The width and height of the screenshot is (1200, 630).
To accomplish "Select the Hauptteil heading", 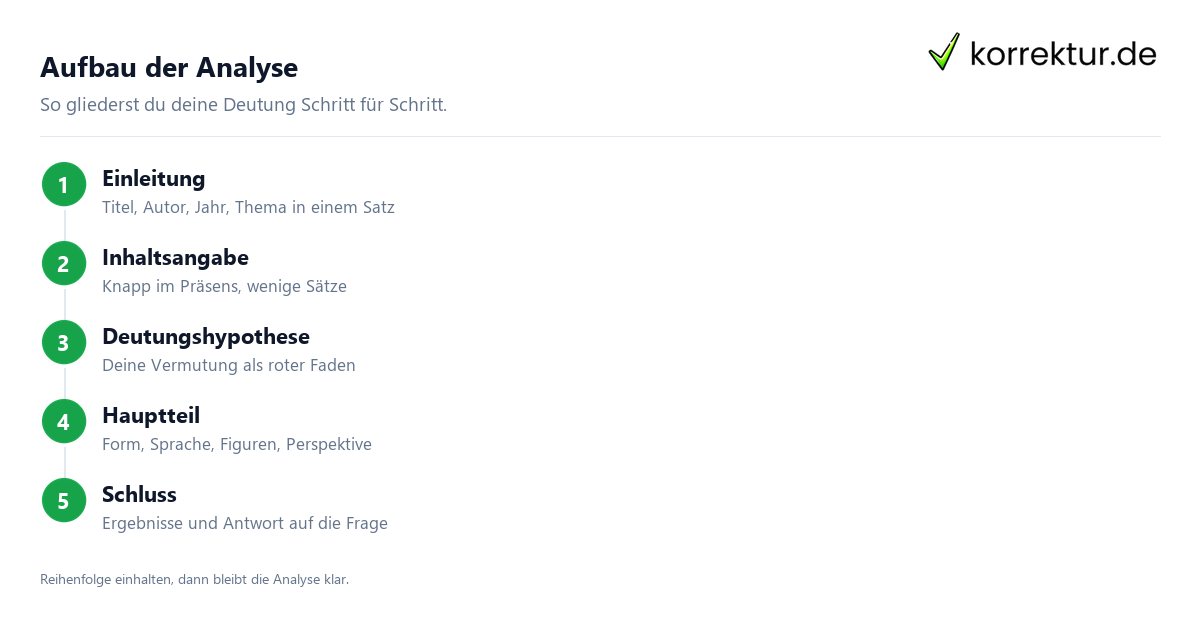I will click(x=151, y=416).
